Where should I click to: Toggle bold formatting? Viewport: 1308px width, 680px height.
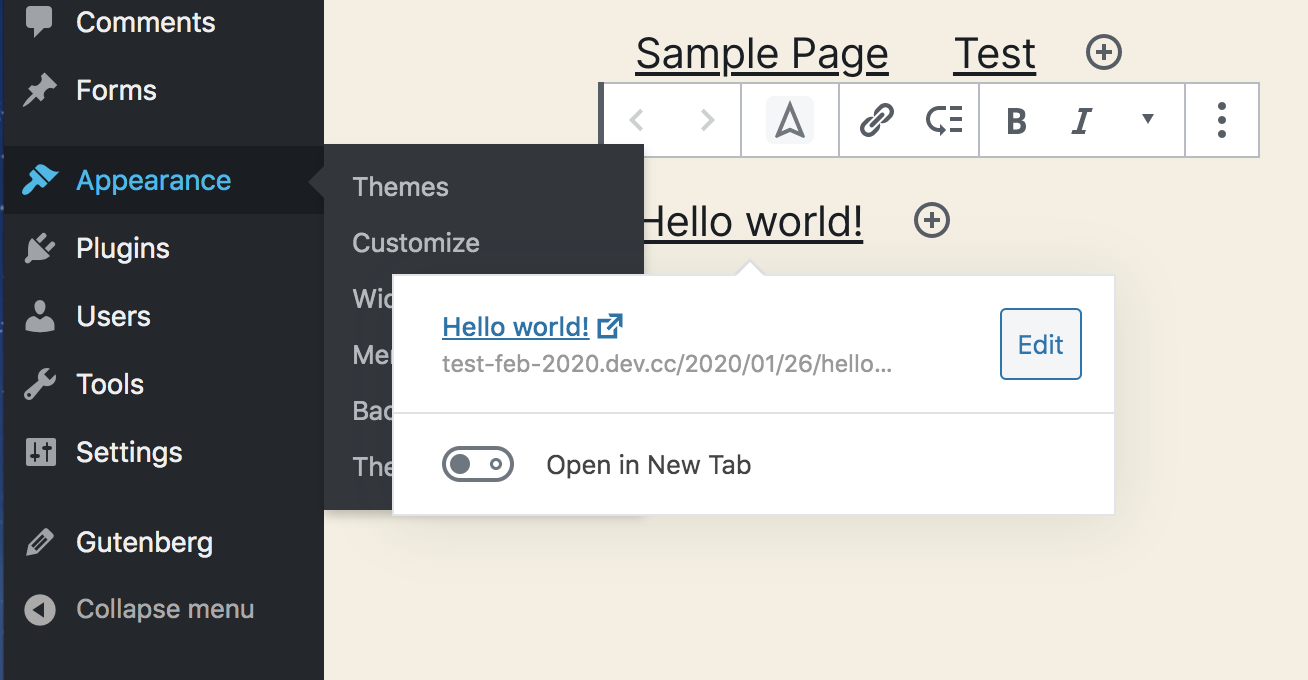pos(1015,119)
